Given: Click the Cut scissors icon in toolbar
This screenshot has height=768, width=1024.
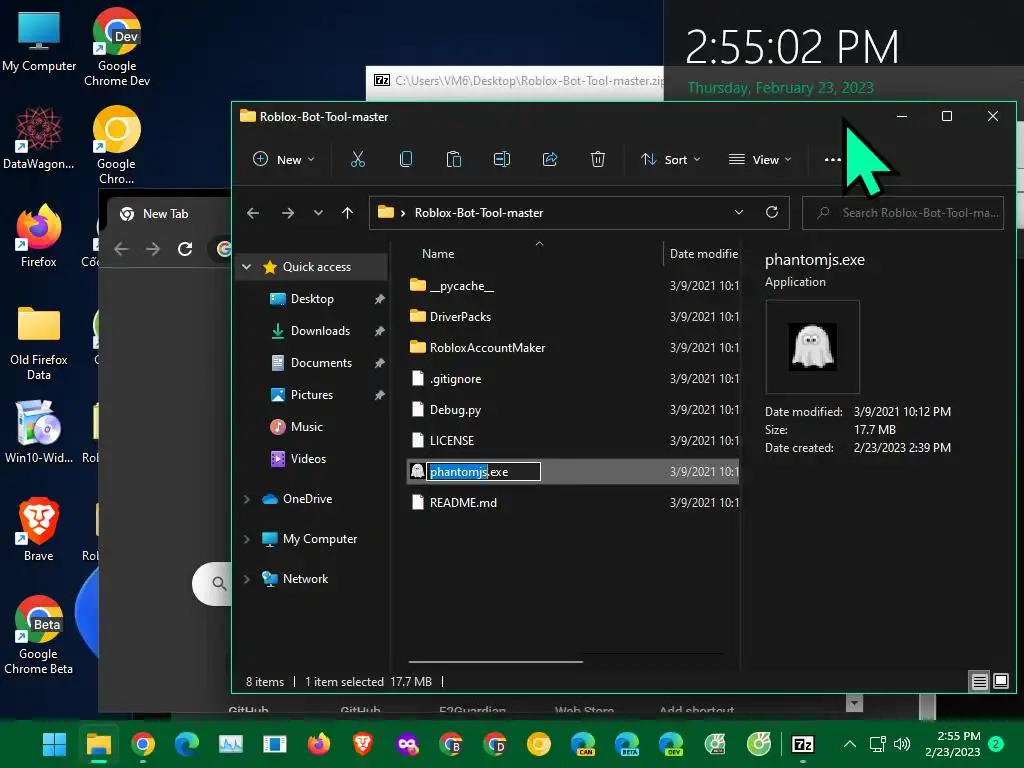Looking at the screenshot, I should click(358, 159).
